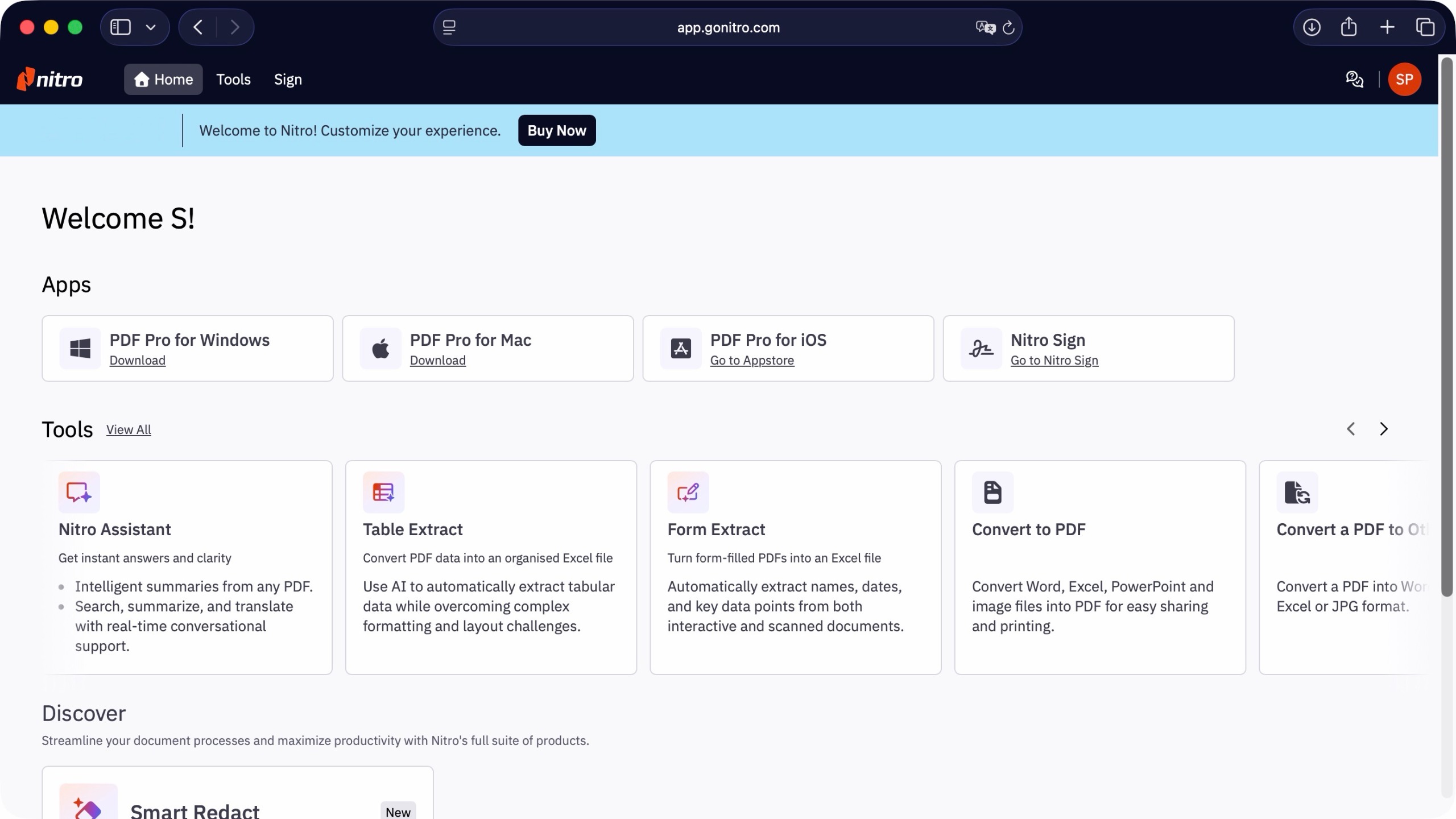Click the Smart Redact icon
The width and height of the screenshot is (1456, 819).
coord(88,802)
